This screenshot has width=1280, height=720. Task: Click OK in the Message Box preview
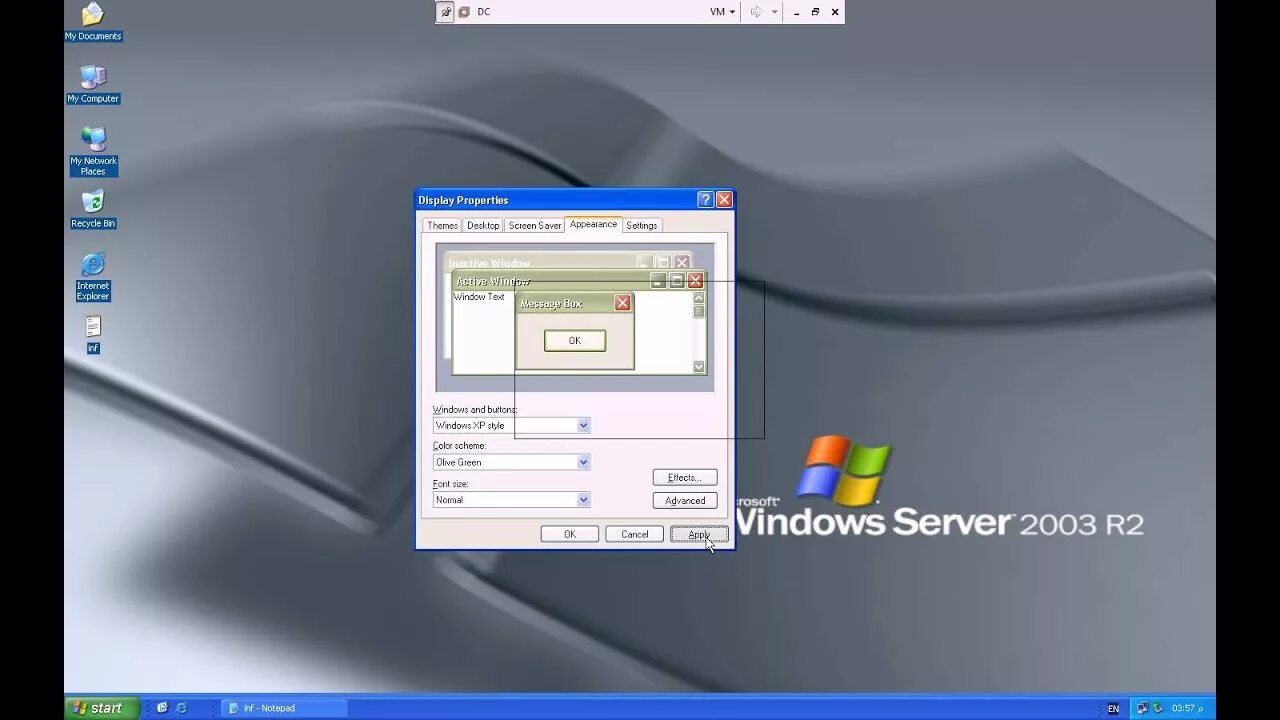(x=575, y=341)
